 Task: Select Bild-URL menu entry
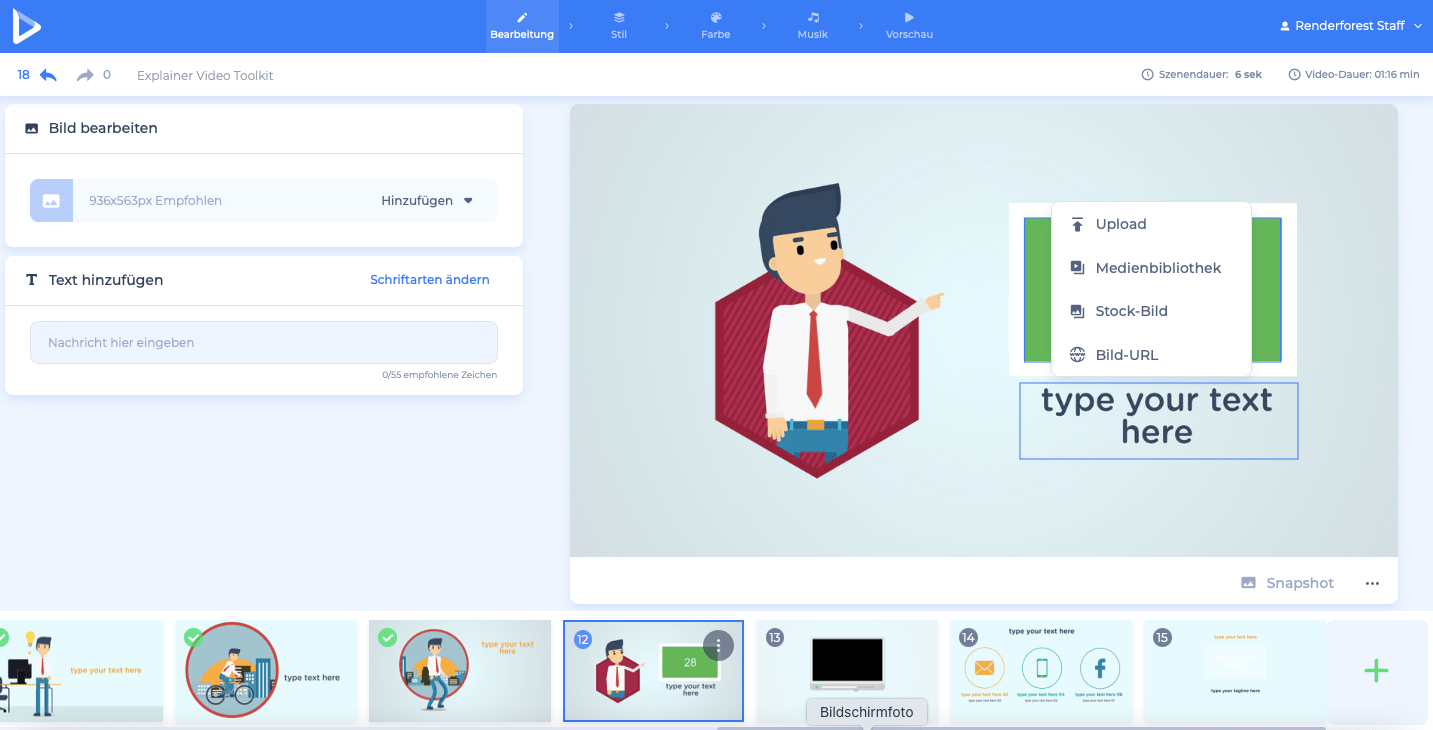coord(1126,355)
